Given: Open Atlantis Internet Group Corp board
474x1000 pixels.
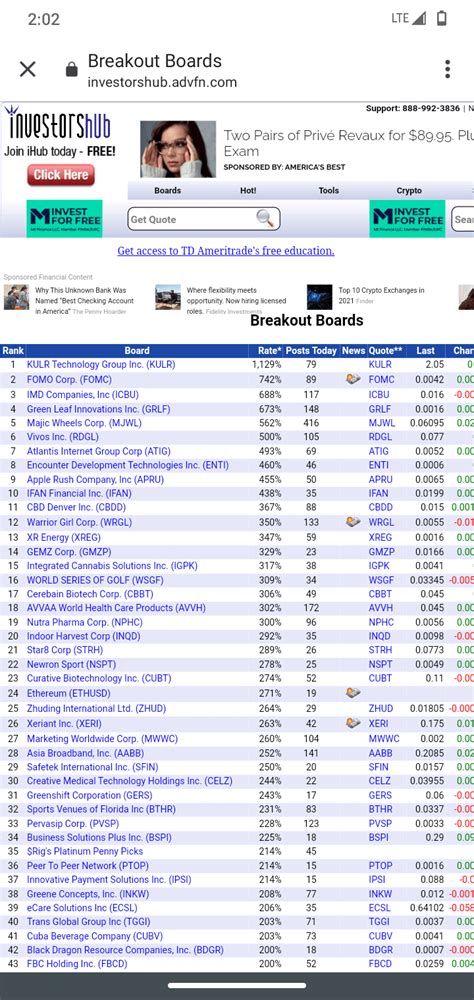Looking at the screenshot, I should tap(99, 451).
